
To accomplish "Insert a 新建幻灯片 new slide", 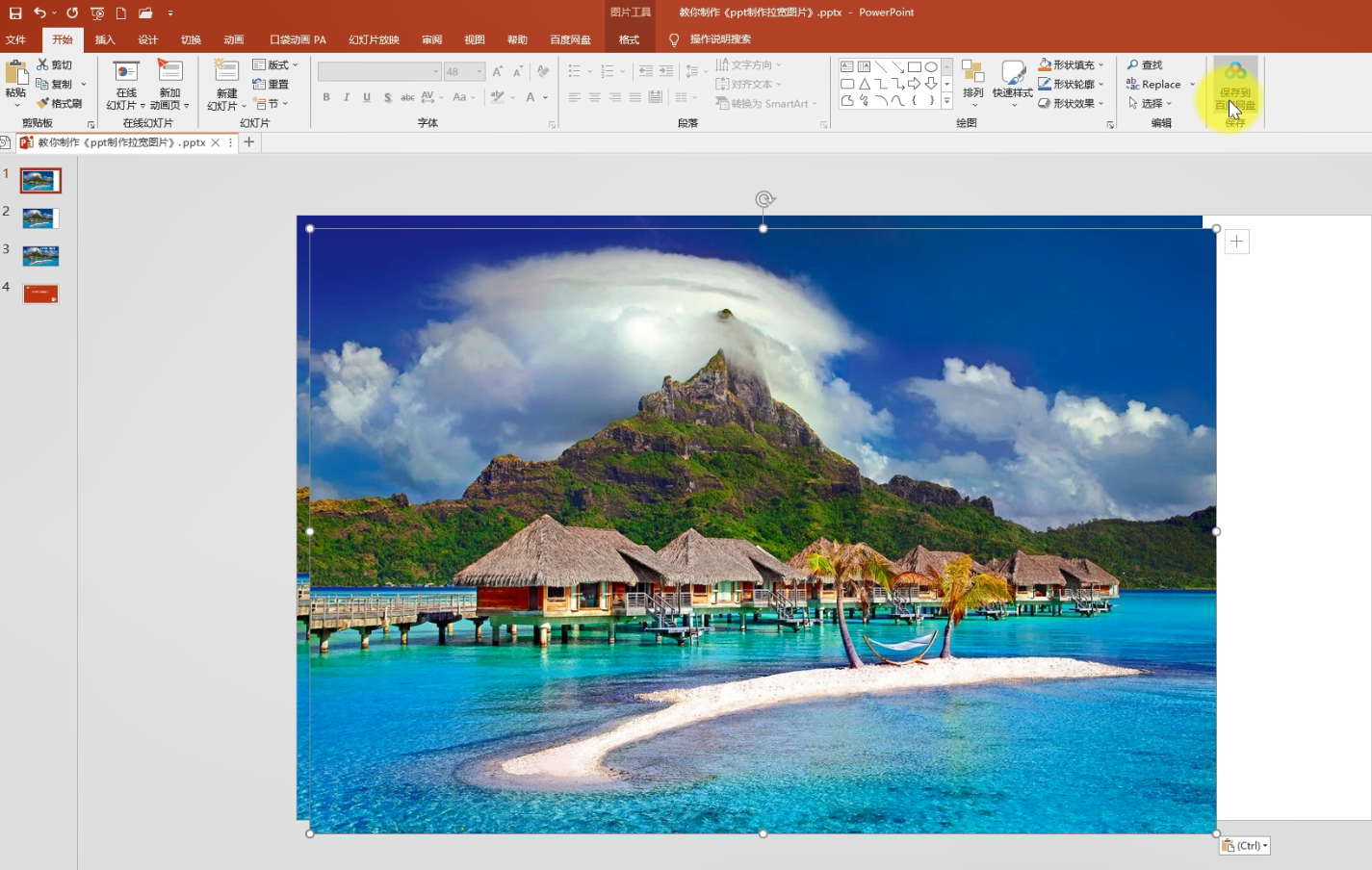I will [226, 85].
